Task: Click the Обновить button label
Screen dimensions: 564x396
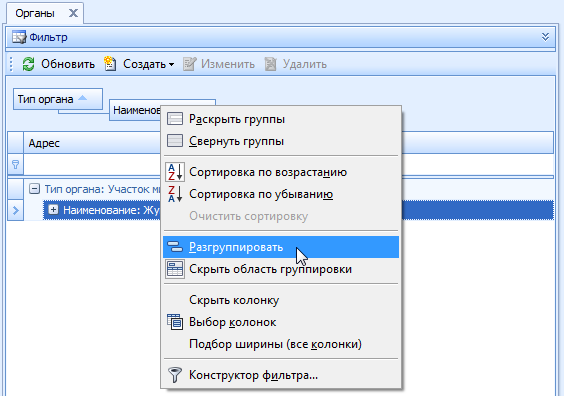Action: pyautogui.click(x=68, y=64)
